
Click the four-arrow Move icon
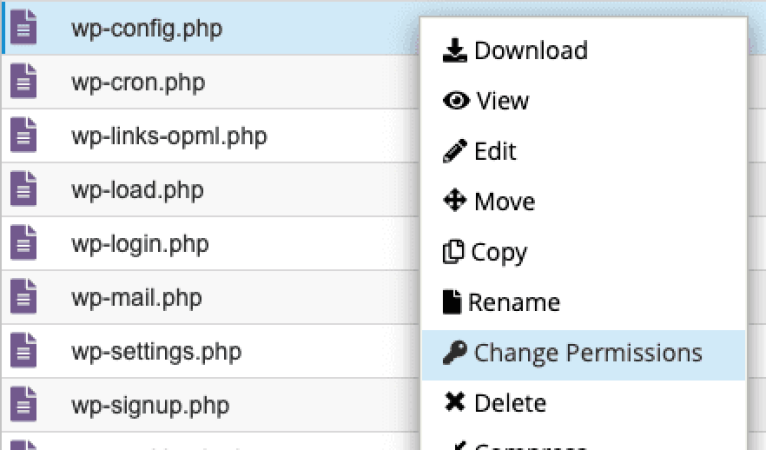point(455,201)
